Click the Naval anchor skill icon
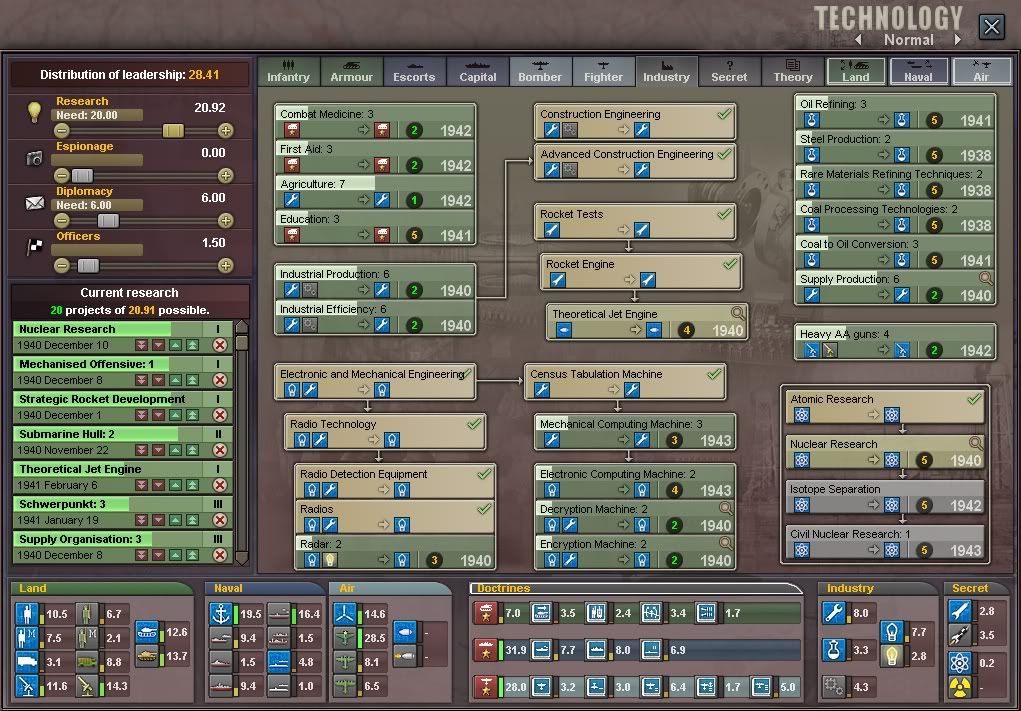This screenshot has height=711, width=1021. [x=221, y=614]
